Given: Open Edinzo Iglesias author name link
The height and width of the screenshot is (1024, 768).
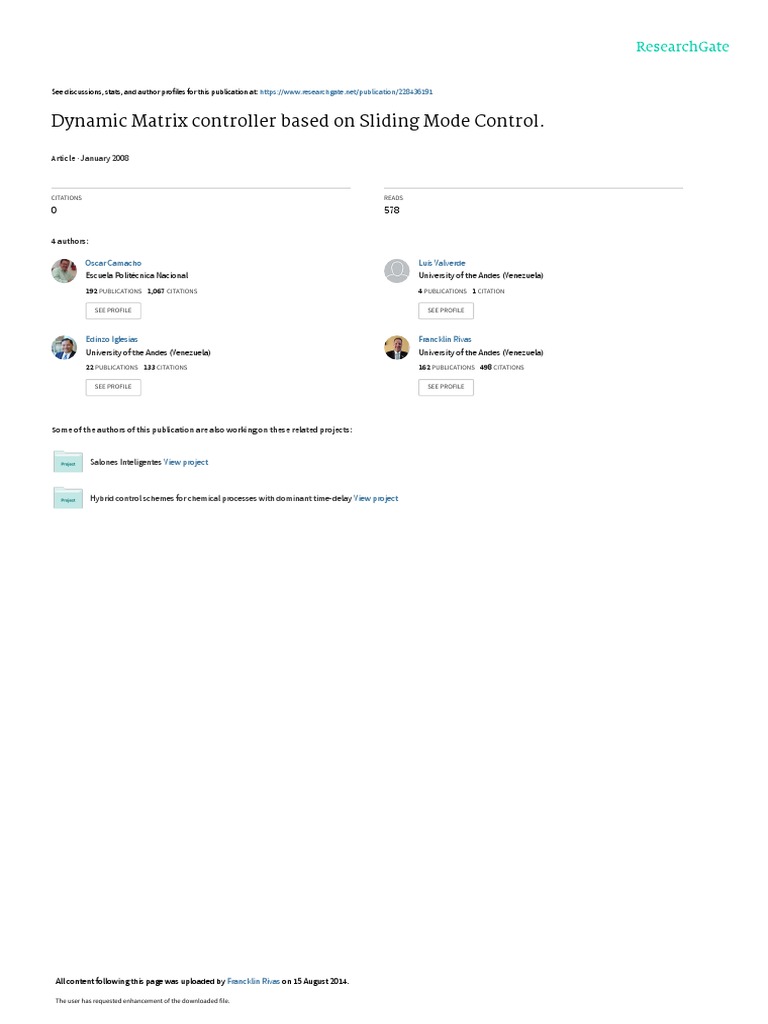Looking at the screenshot, I should (x=112, y=340).
